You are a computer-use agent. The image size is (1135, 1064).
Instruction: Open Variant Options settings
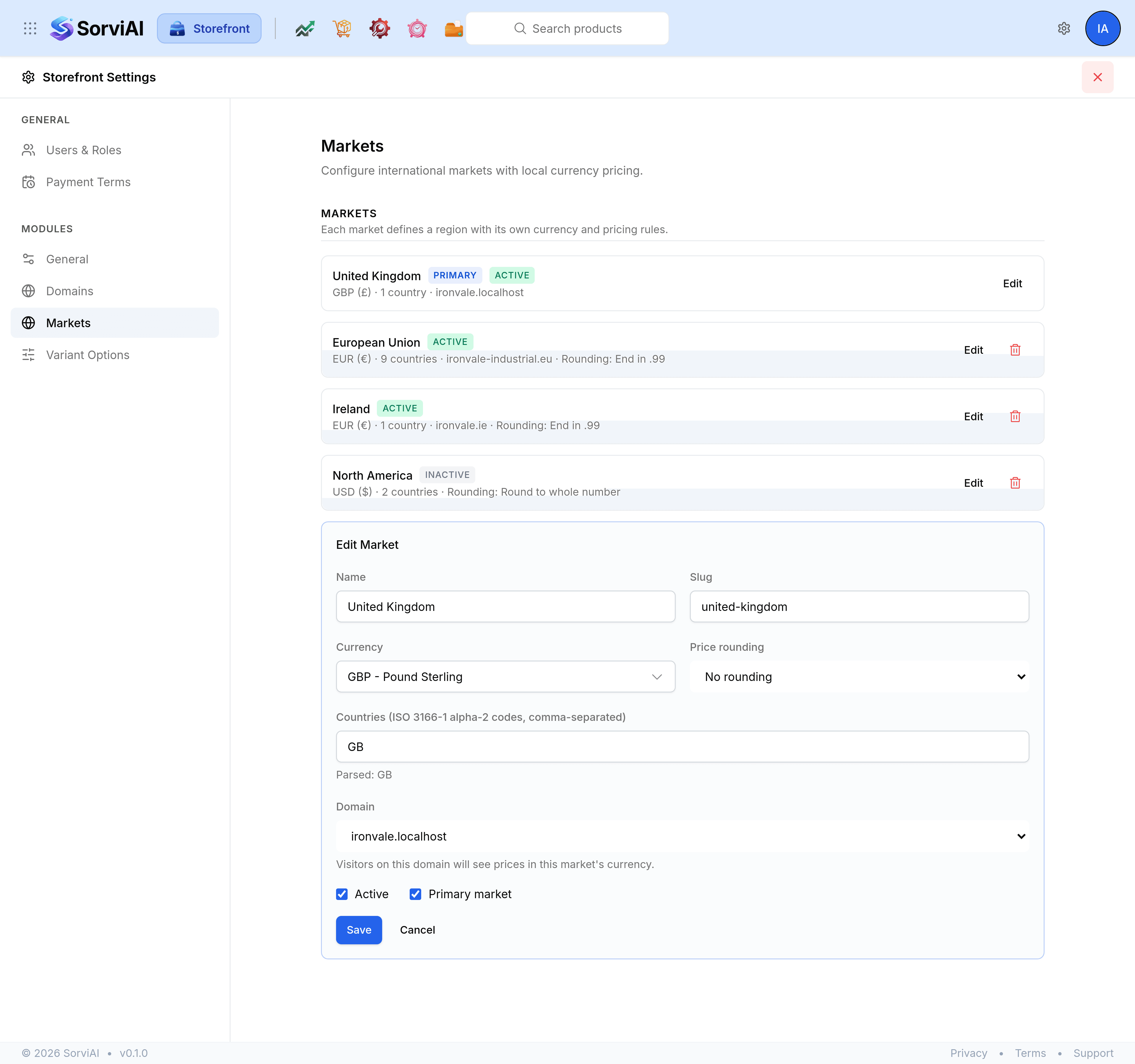pos(115,355)
